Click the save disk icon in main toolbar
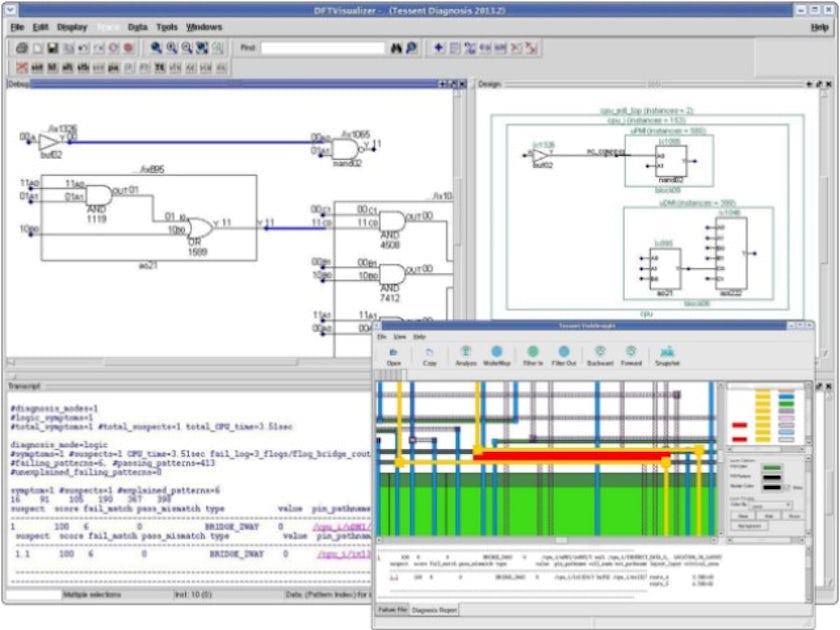 click(x=52, y=47)
